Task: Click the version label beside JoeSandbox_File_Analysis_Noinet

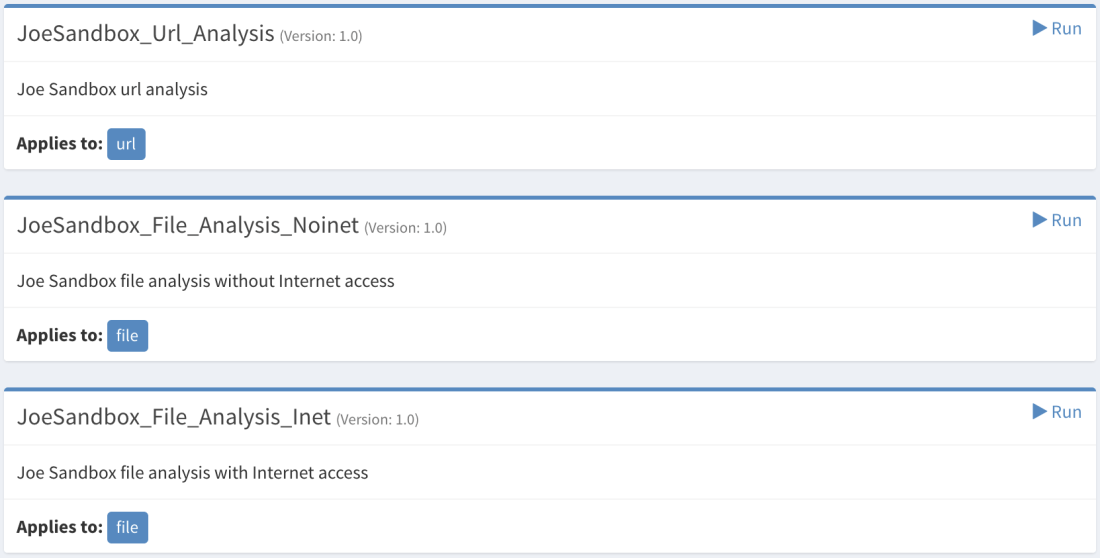Action: [404, 228]
